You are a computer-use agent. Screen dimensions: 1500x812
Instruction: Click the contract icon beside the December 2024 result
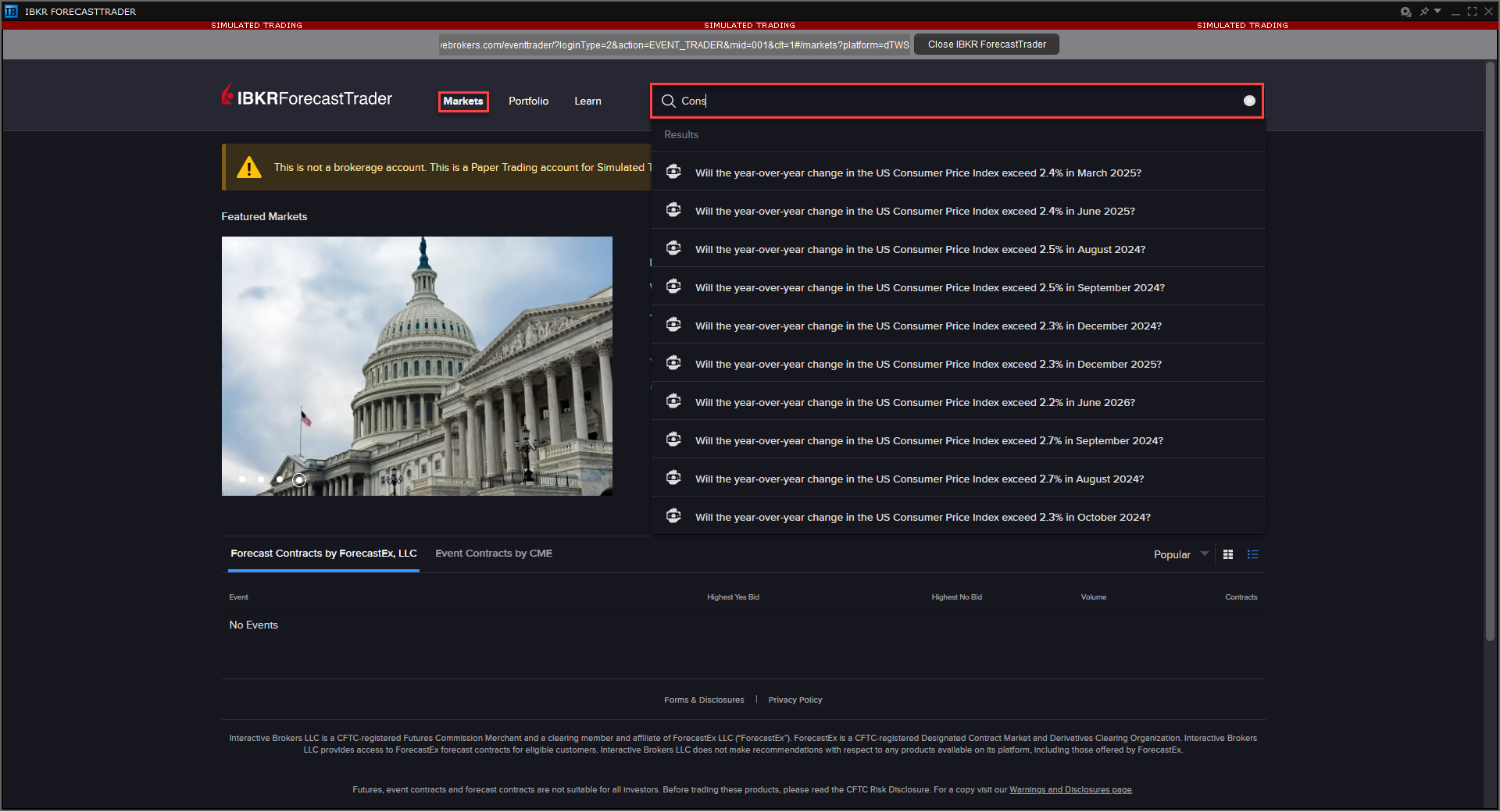[x=673, y=325]
